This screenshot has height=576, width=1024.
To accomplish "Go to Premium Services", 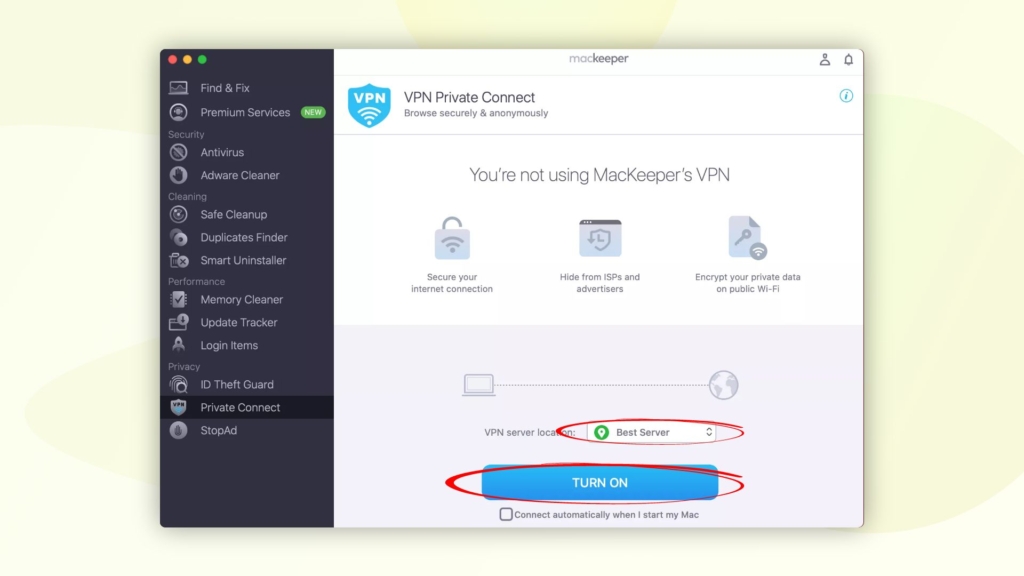I will [247, 112].
